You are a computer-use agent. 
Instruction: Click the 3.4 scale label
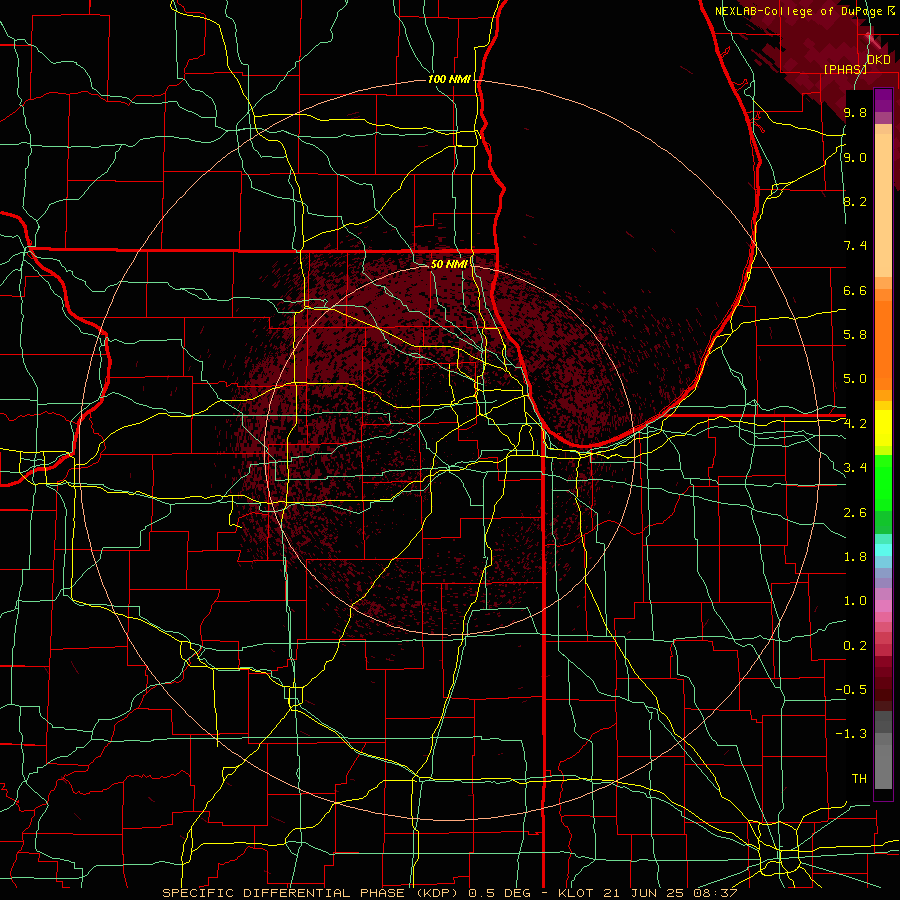click(855, 468)
